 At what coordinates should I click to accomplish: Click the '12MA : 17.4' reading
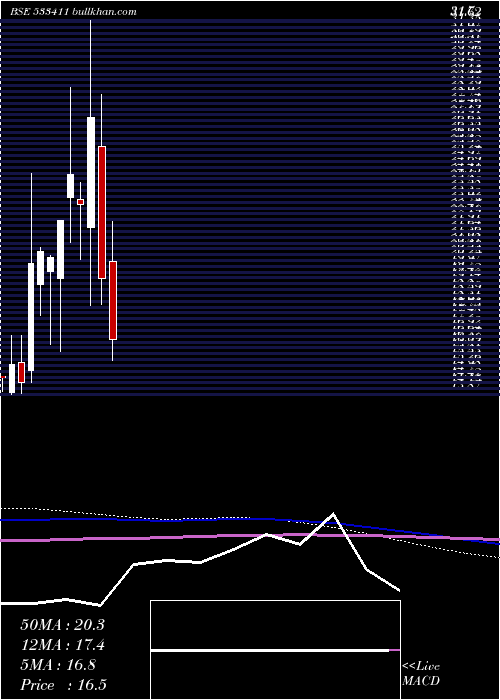[x=62, y=645]
